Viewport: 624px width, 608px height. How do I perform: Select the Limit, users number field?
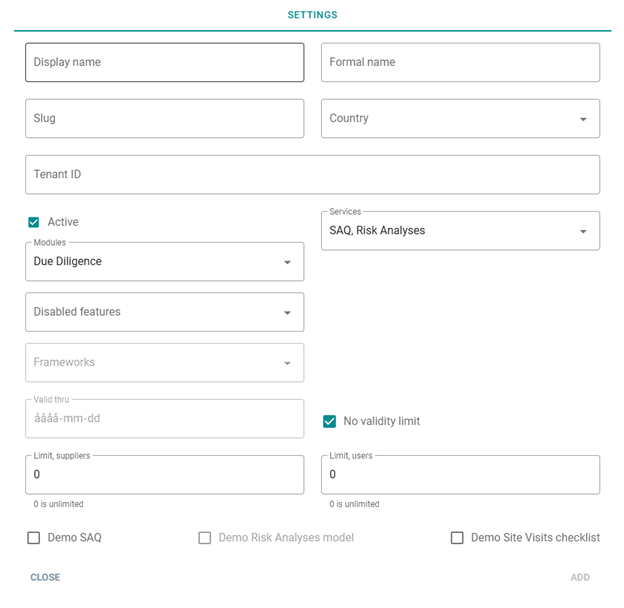click(x=460, y=475)
